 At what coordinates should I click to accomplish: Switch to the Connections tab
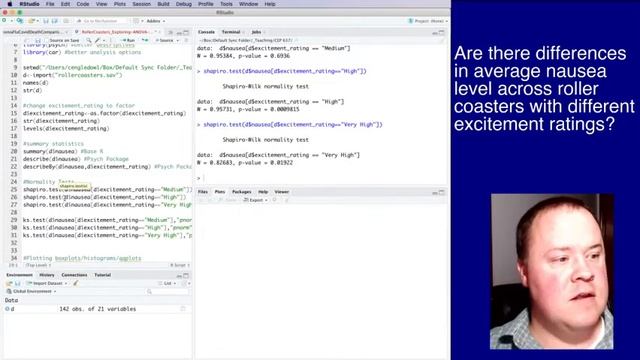click(74, 275)
